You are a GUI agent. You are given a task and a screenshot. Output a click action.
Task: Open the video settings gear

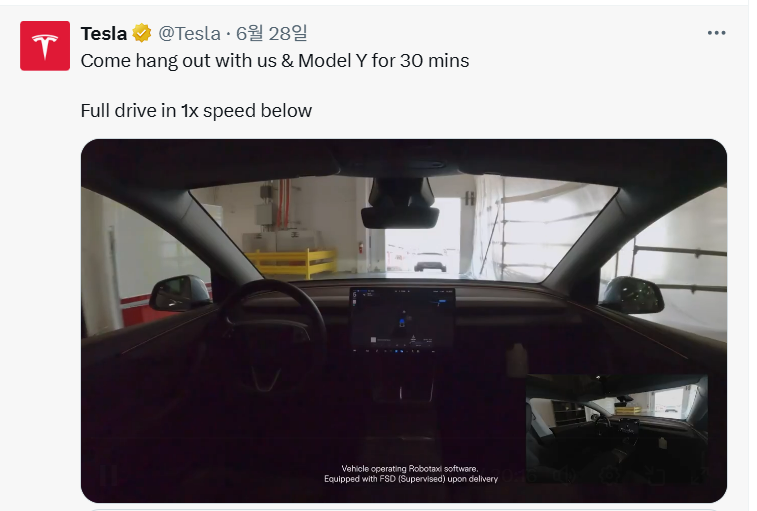[610, 476]
